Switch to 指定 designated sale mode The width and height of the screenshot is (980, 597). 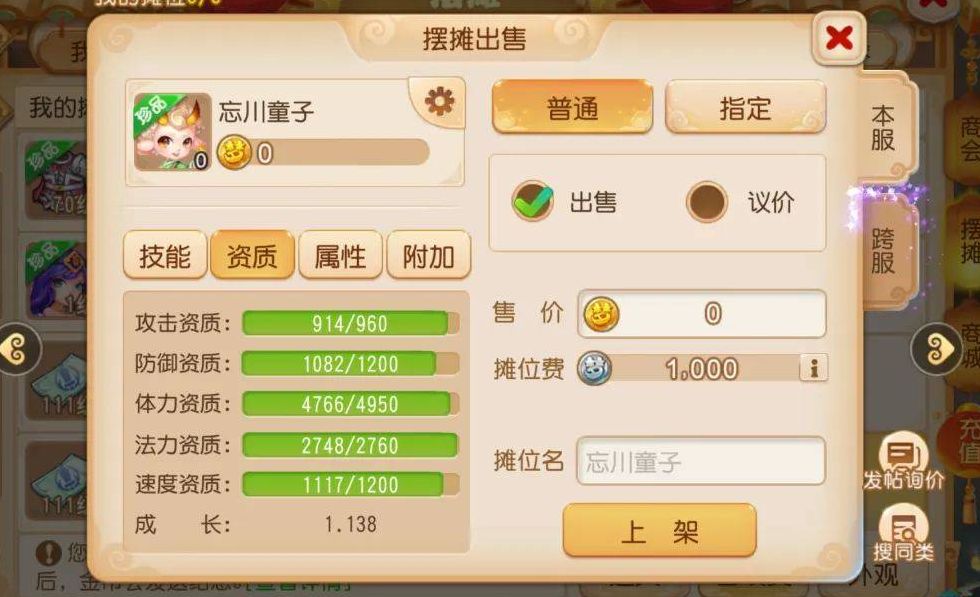click(745, 108)
